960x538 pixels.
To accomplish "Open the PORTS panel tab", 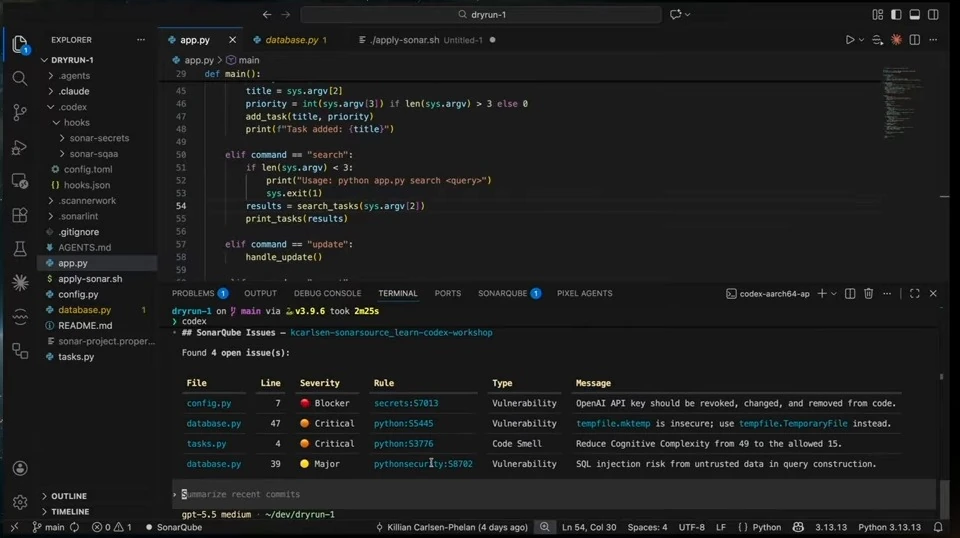I will 448,293.
